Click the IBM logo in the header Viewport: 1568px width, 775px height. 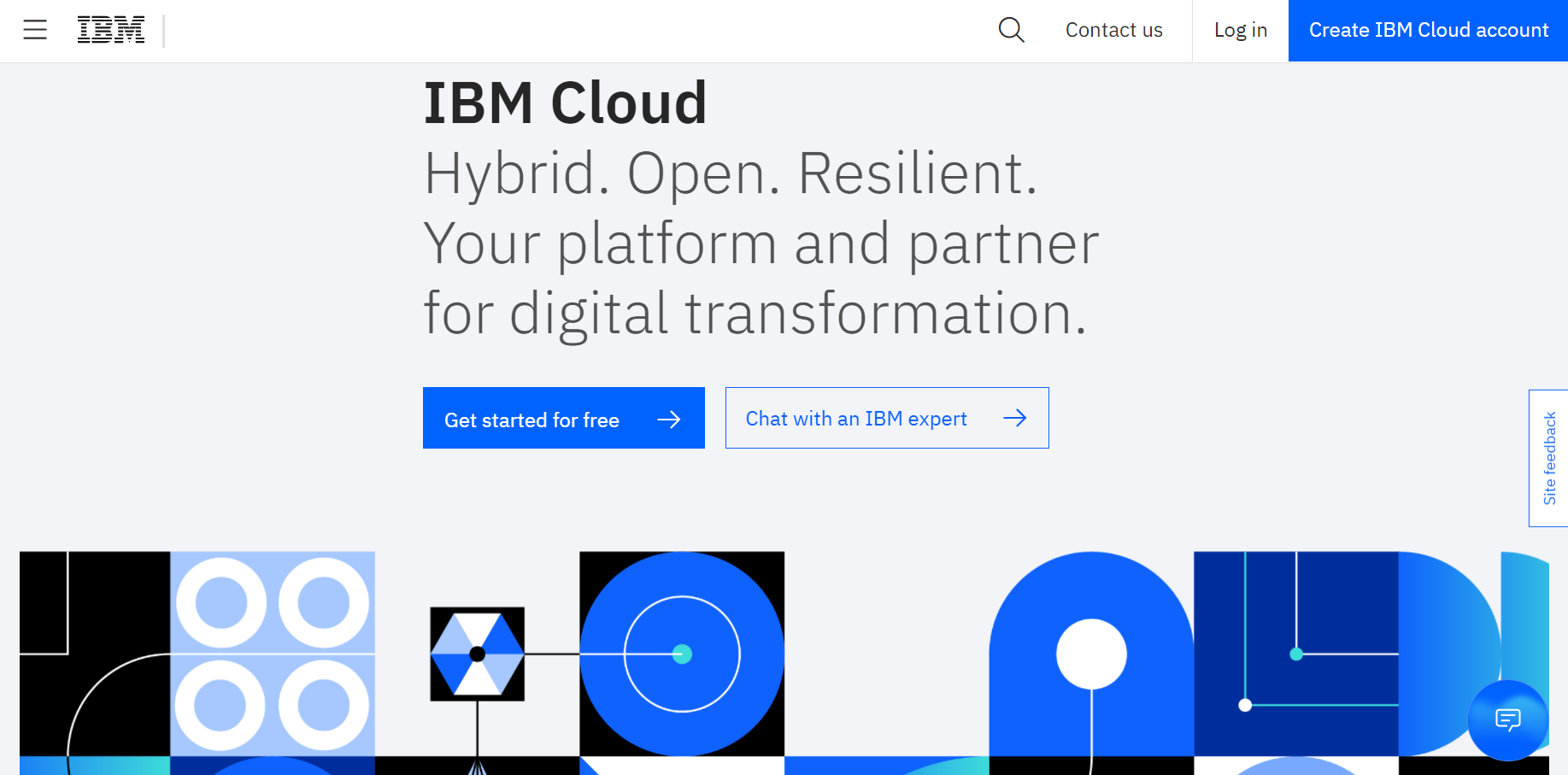(x=110, y=28)
